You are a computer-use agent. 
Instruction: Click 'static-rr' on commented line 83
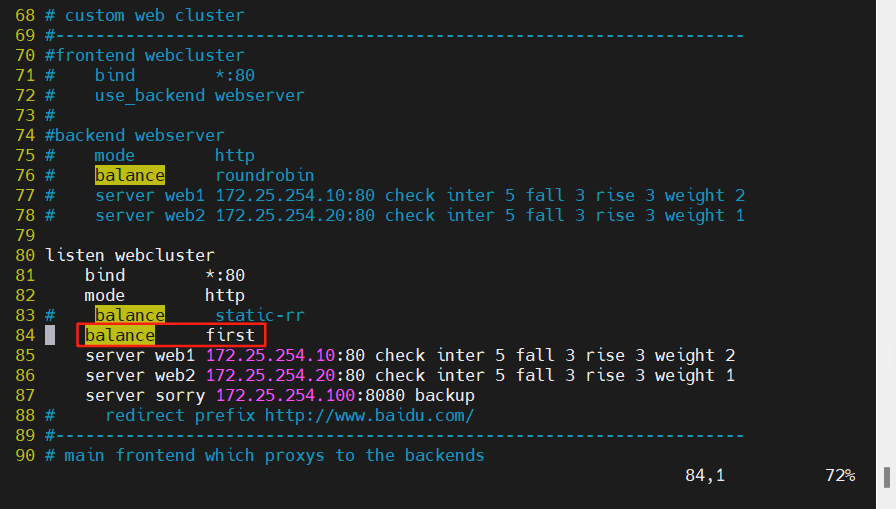[259, 315]
